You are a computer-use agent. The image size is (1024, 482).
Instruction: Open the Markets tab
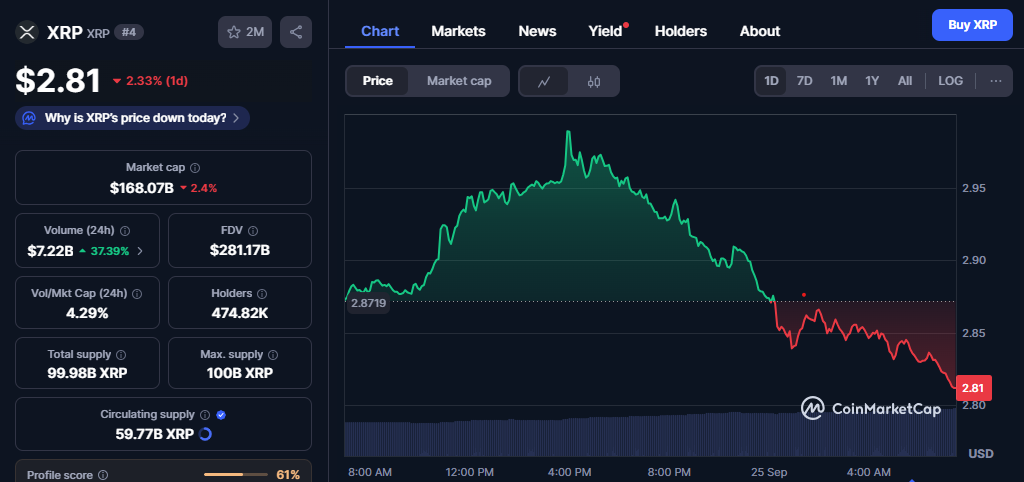click(x=458, y=31)
